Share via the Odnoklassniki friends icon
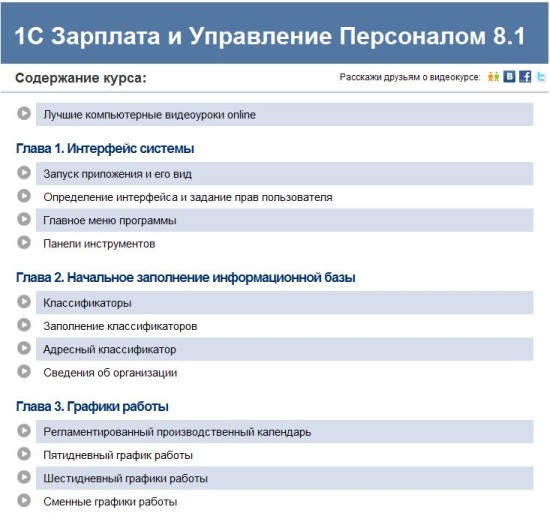 coord(493,76)
